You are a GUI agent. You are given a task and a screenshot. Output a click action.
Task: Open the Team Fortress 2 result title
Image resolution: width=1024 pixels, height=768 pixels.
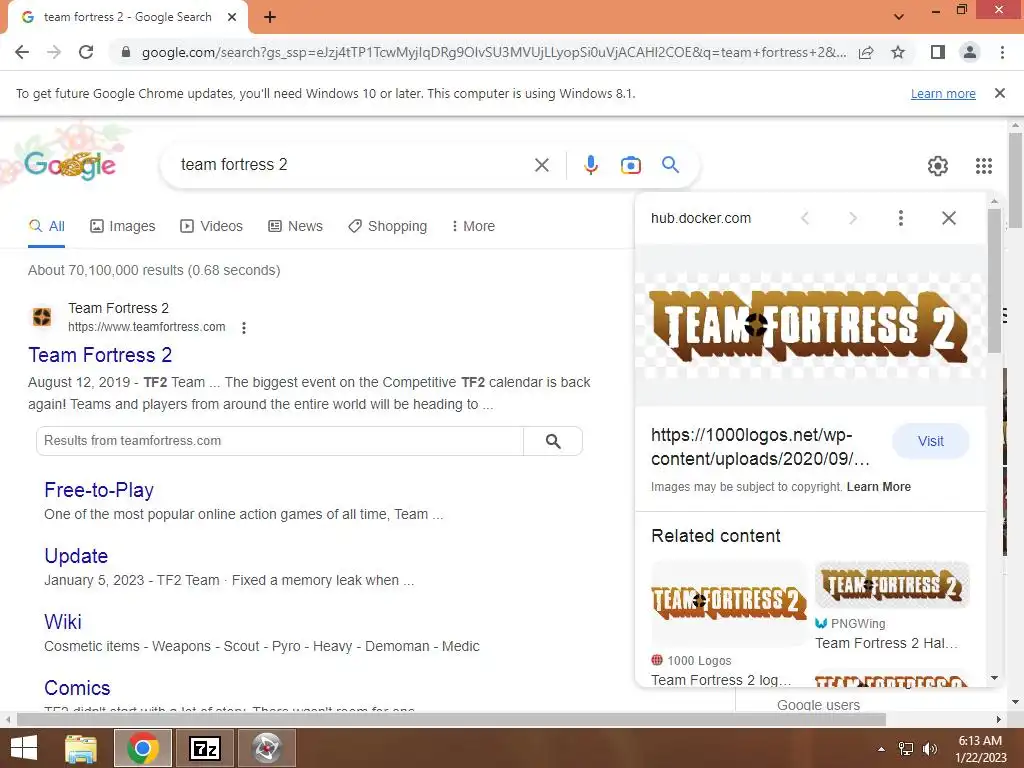click(100, 355)
